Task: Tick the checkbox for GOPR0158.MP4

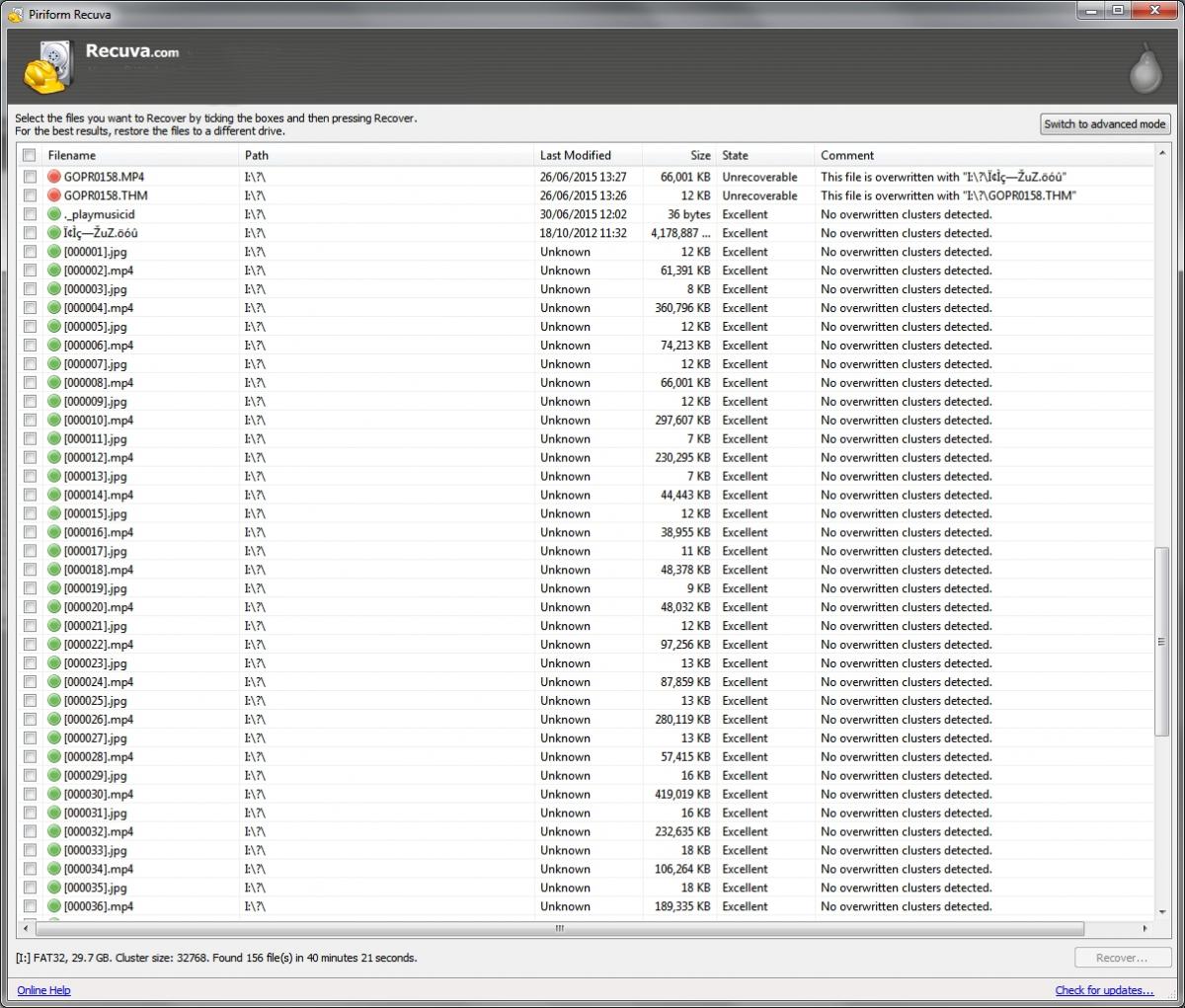Action: tap(30, 177)
